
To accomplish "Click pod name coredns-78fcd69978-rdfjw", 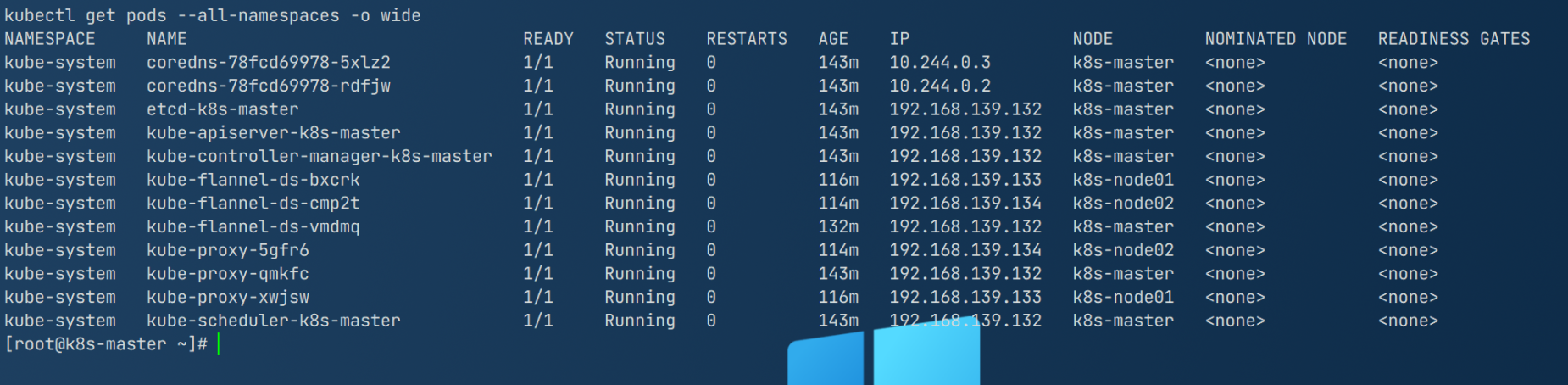I will point(269,86).
